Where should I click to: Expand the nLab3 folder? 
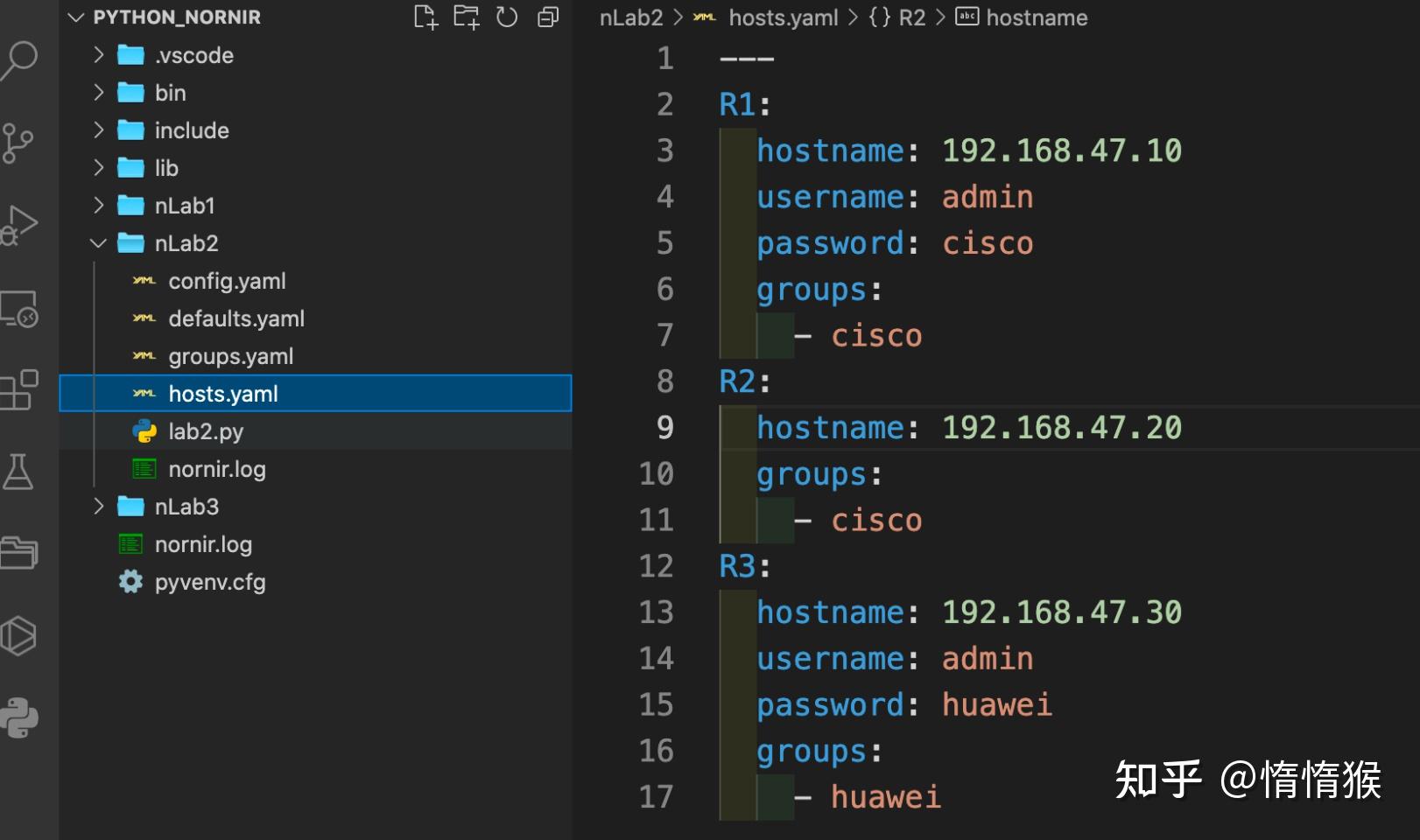pos(99,507)
